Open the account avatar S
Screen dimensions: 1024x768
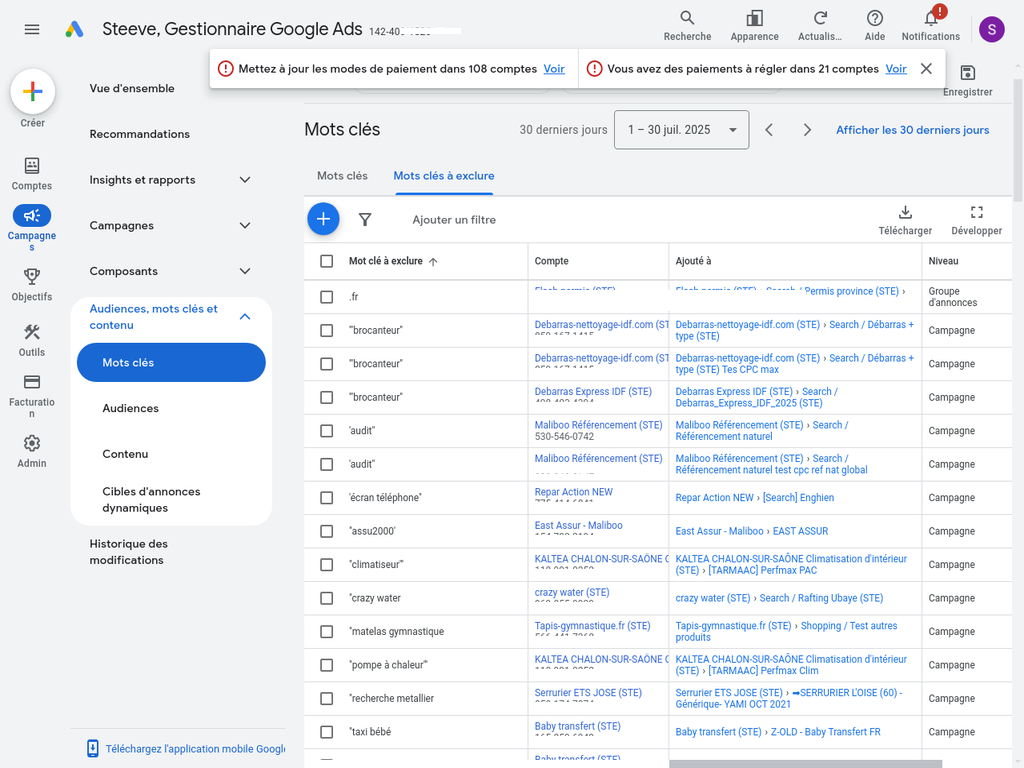point(991,29)
